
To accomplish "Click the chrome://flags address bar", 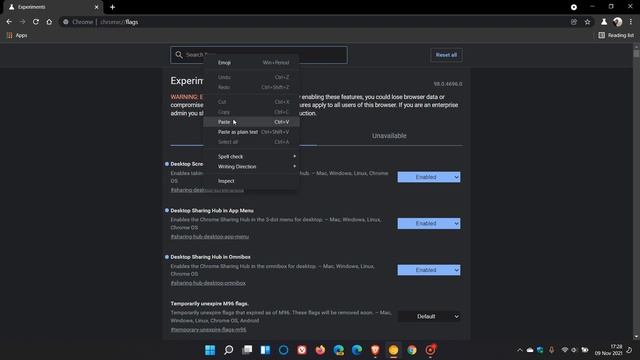I will pyautogui.click(x=314, y=22).
